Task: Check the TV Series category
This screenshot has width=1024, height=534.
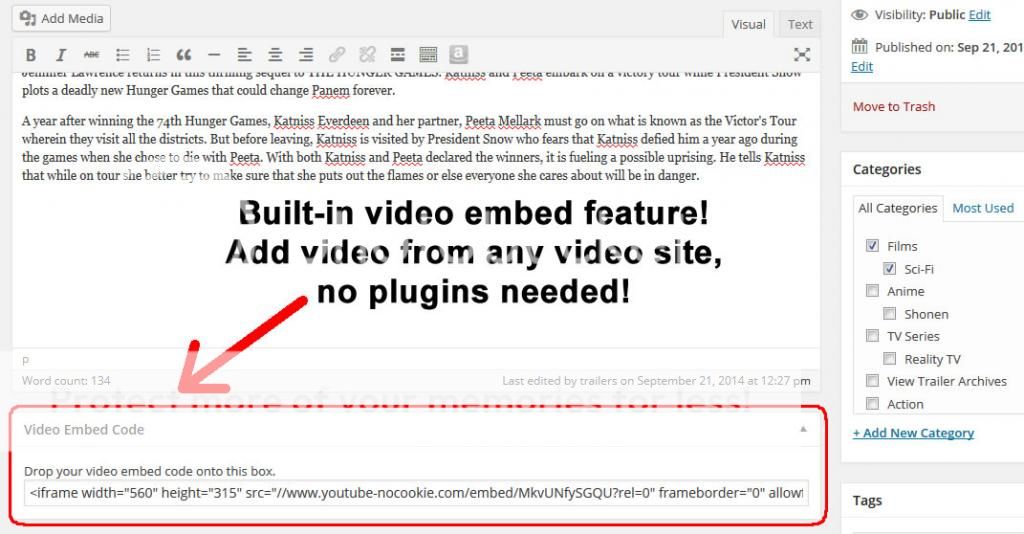Action: [872, 336]
